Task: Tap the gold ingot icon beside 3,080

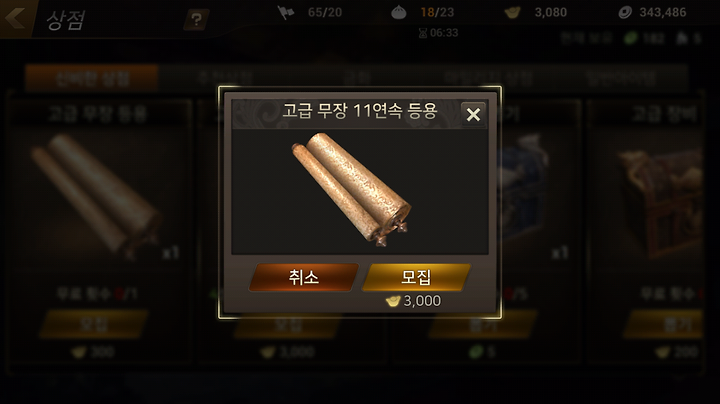Action: click(512, 12)
